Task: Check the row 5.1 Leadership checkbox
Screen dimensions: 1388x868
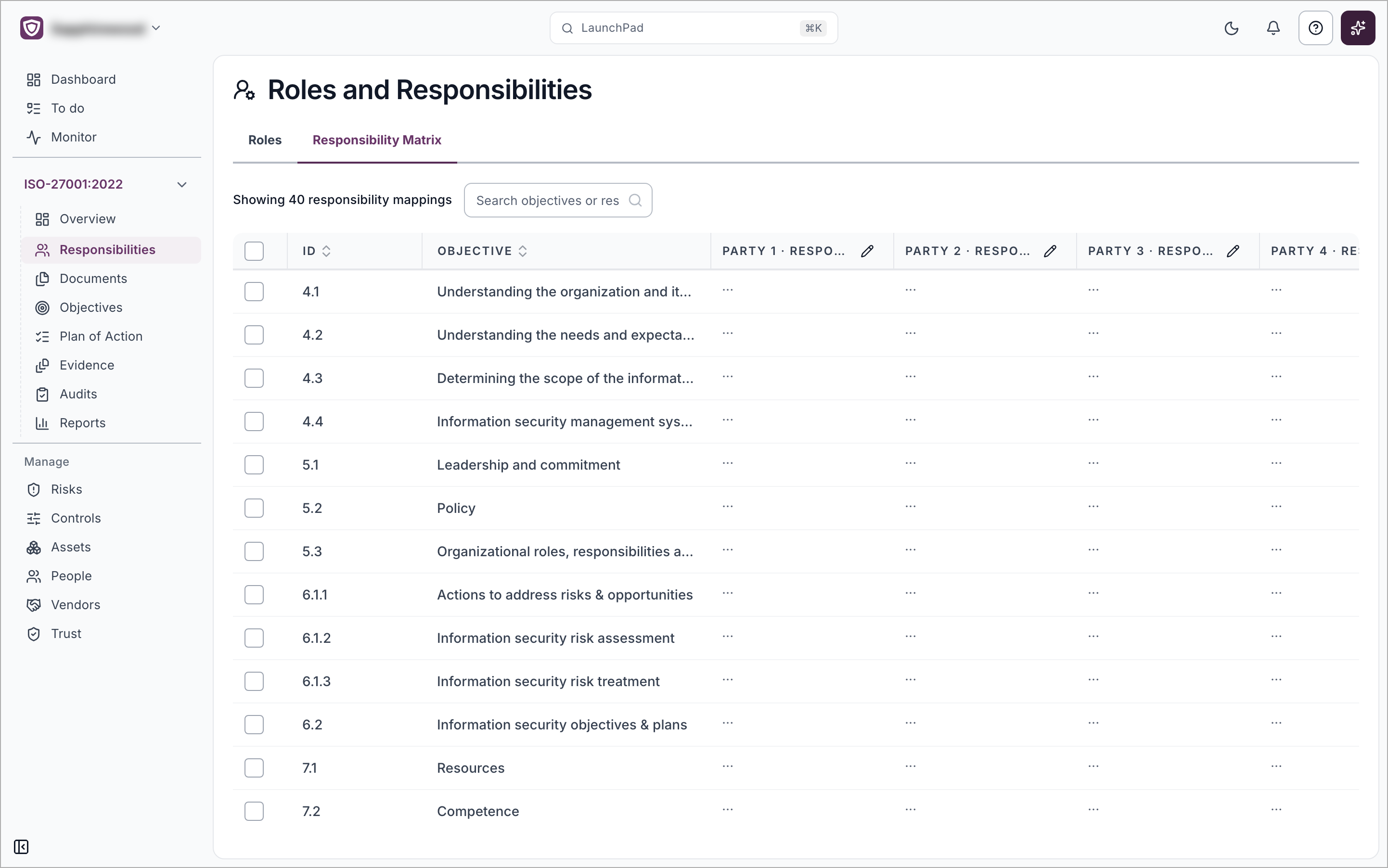Action: 254,465
